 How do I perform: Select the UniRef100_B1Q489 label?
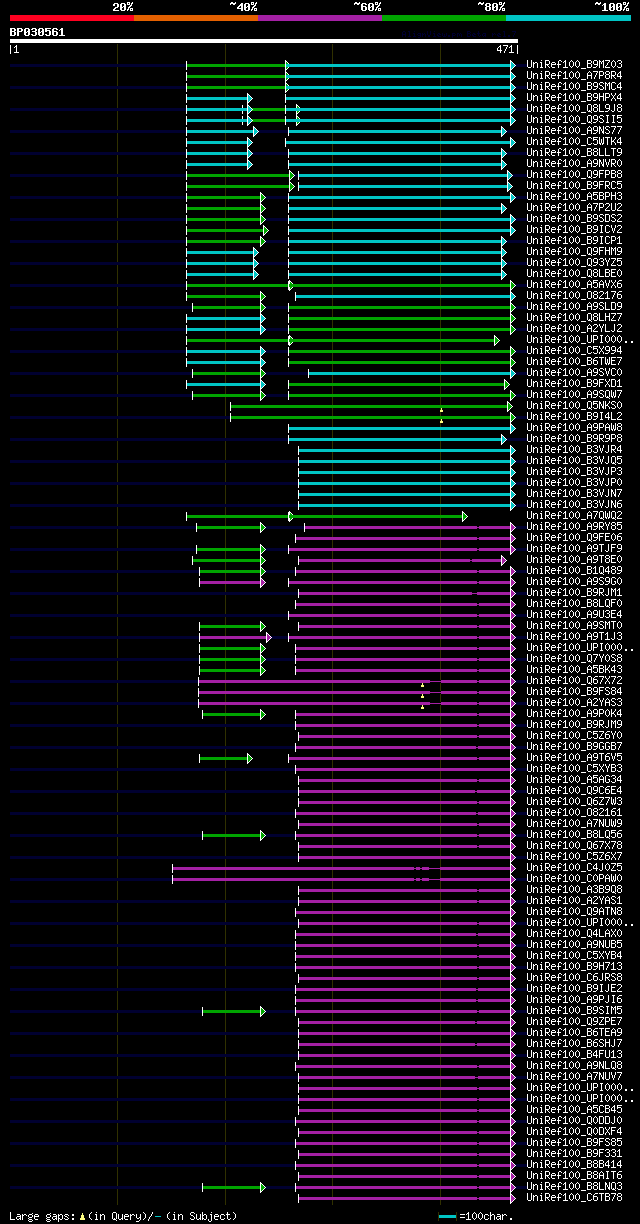574,571
